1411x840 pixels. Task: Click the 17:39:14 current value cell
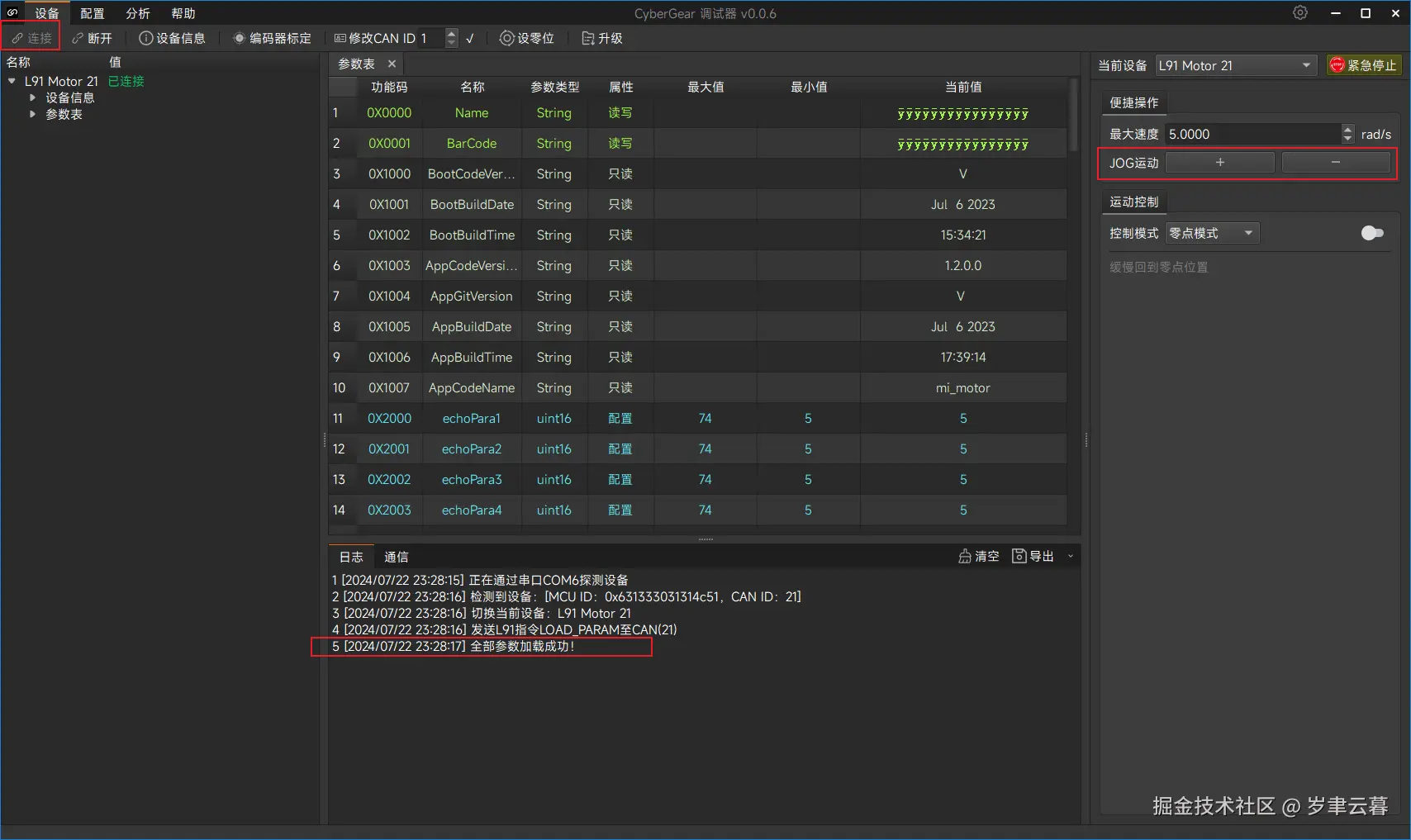(x=963, y=358)
